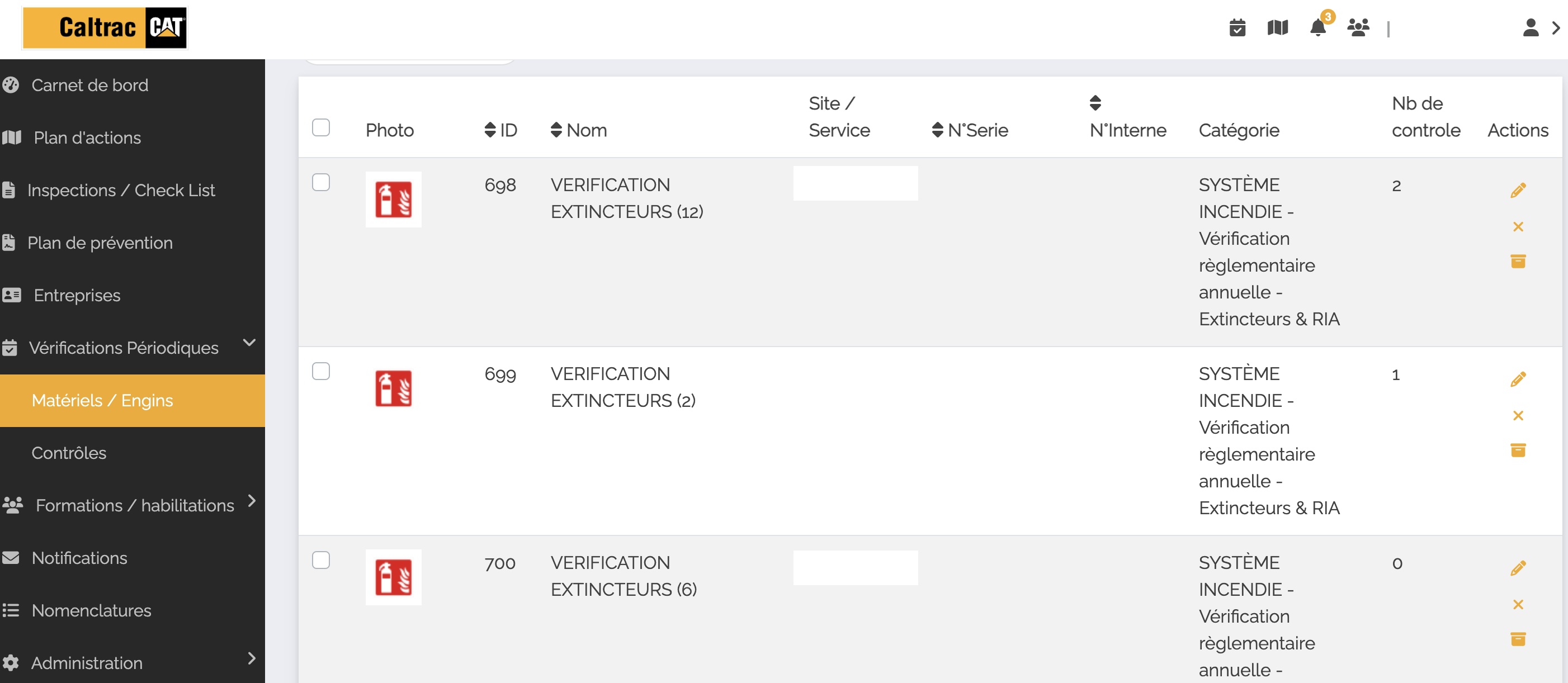
Task: Tick the checkbox for row 699
Action: coord(321,371)
